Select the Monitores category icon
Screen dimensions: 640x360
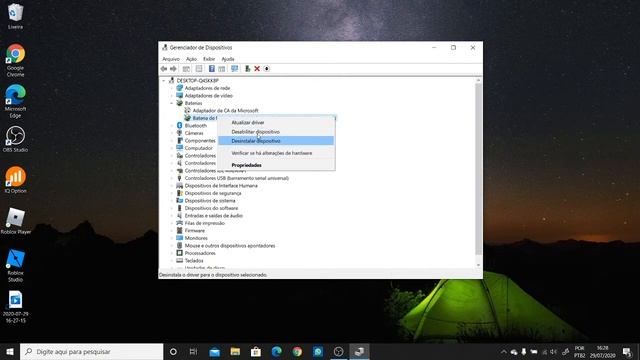point(179,238)
